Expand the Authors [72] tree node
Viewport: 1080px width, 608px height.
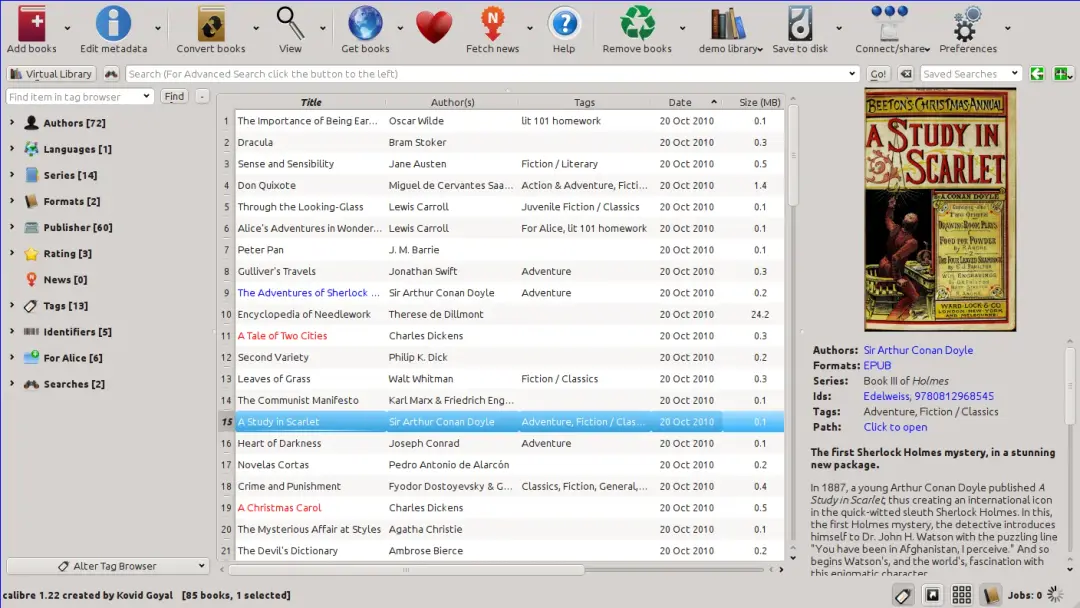(12, 123)
